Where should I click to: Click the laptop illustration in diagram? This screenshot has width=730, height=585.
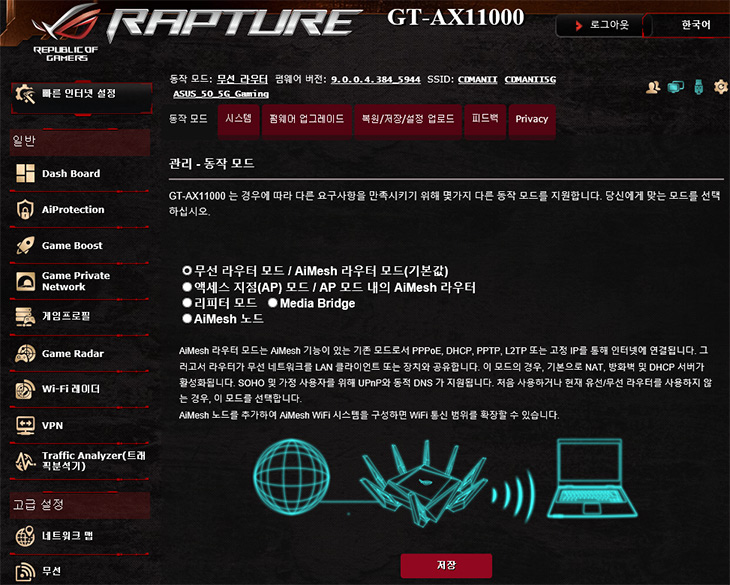click(592, 478)
